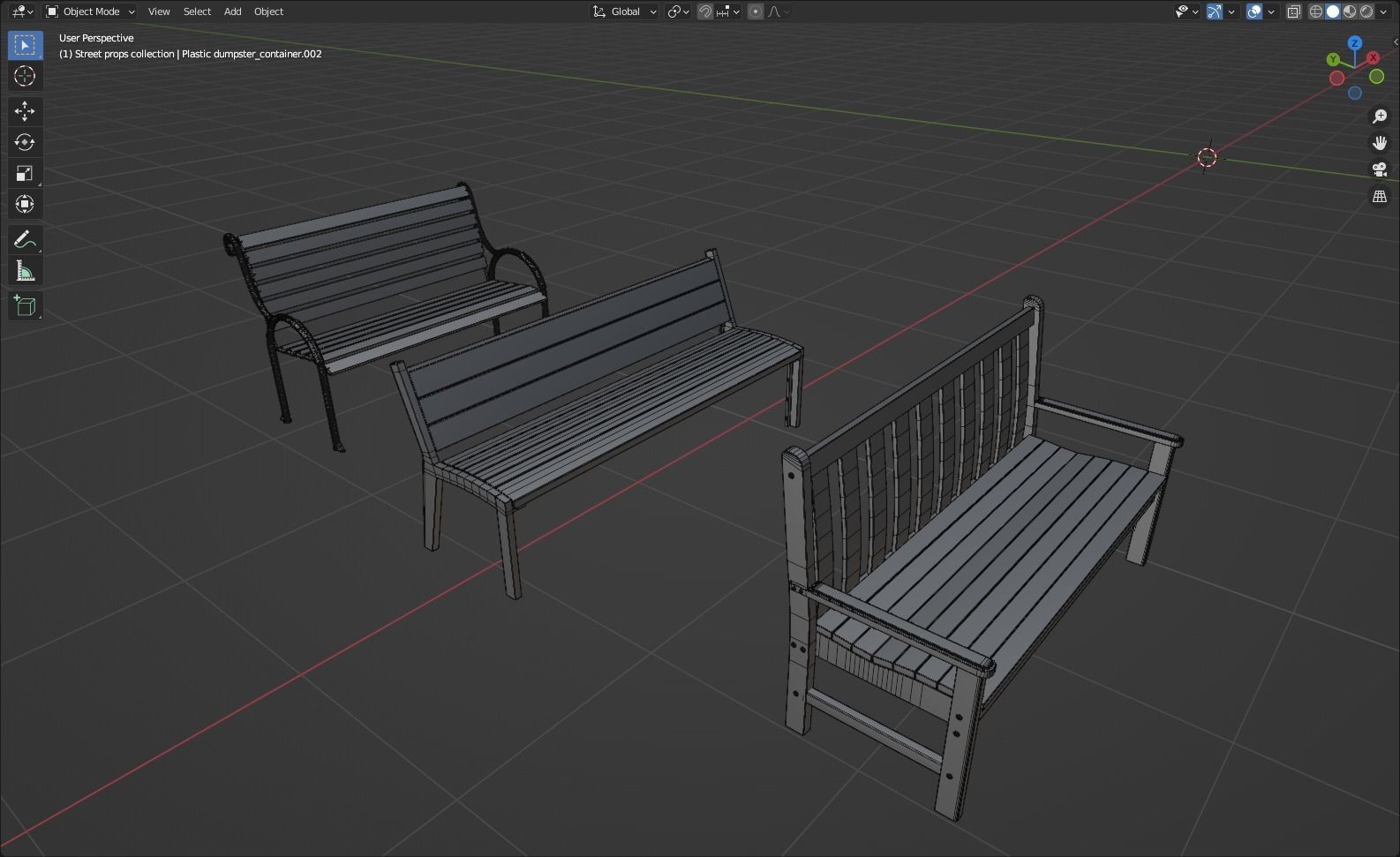
Task: Toggle proportional editing
Action: tap(756, 11)
